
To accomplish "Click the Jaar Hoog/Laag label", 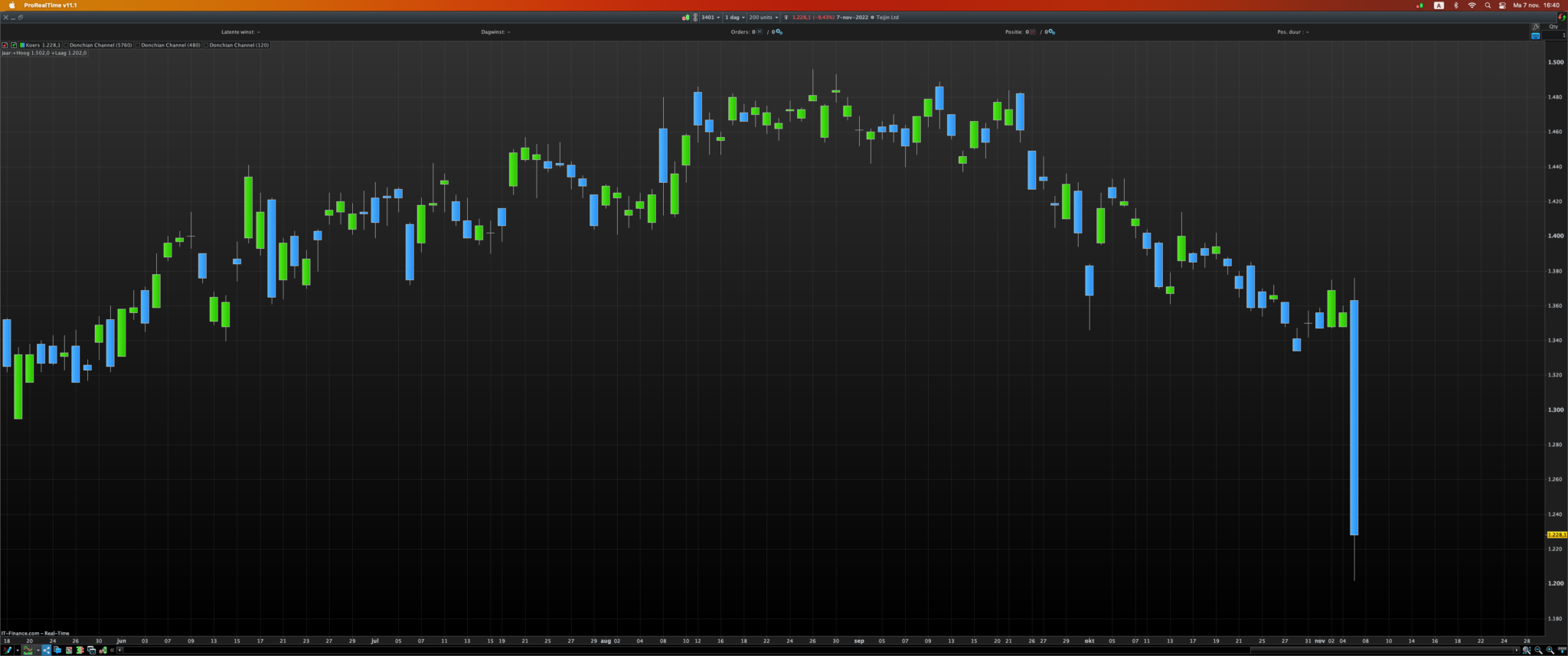I will (x=44, y=53).
